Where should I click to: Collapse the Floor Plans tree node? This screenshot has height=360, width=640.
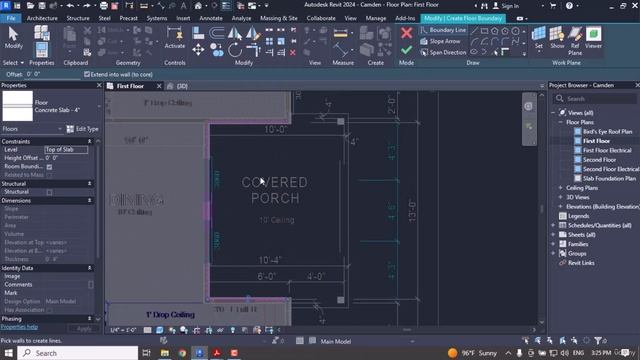coord(560,122)
